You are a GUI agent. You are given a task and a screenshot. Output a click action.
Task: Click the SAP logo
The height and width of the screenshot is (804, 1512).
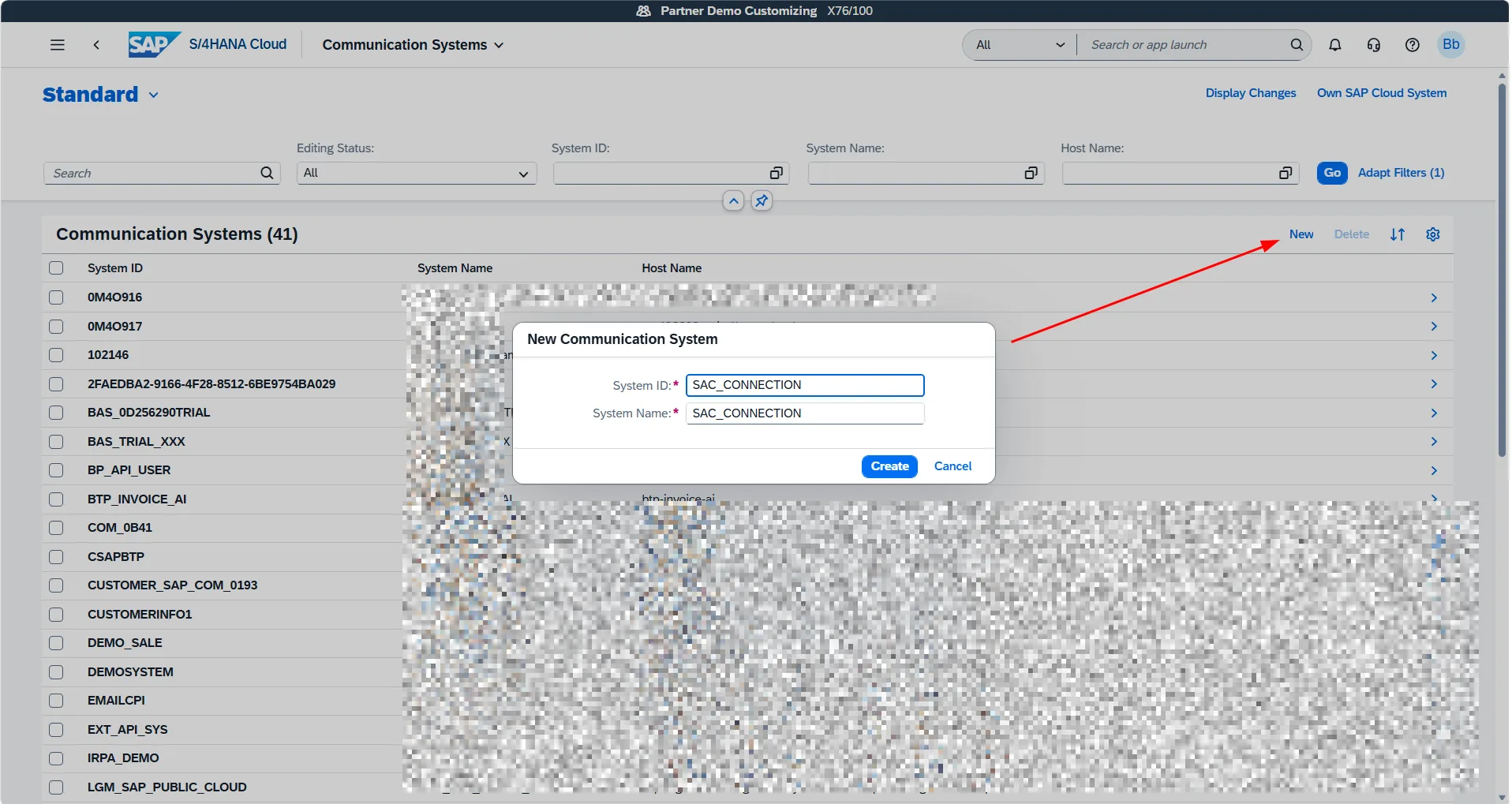coord(155,44)
